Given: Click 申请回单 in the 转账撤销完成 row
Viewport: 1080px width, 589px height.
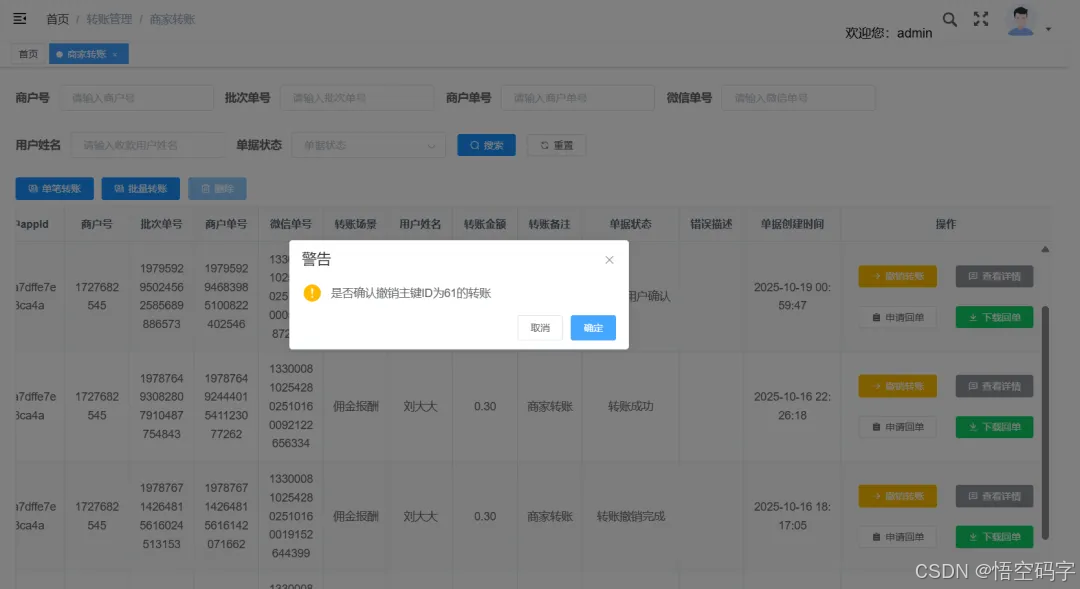Looking at the screenshot, I should click(x=897, y=537).
